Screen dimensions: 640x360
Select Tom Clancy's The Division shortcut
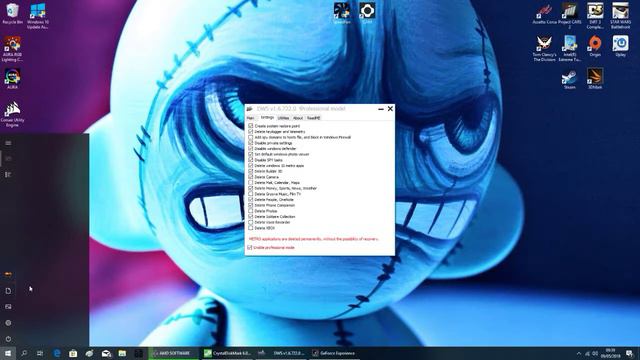[x=544, y=49]
